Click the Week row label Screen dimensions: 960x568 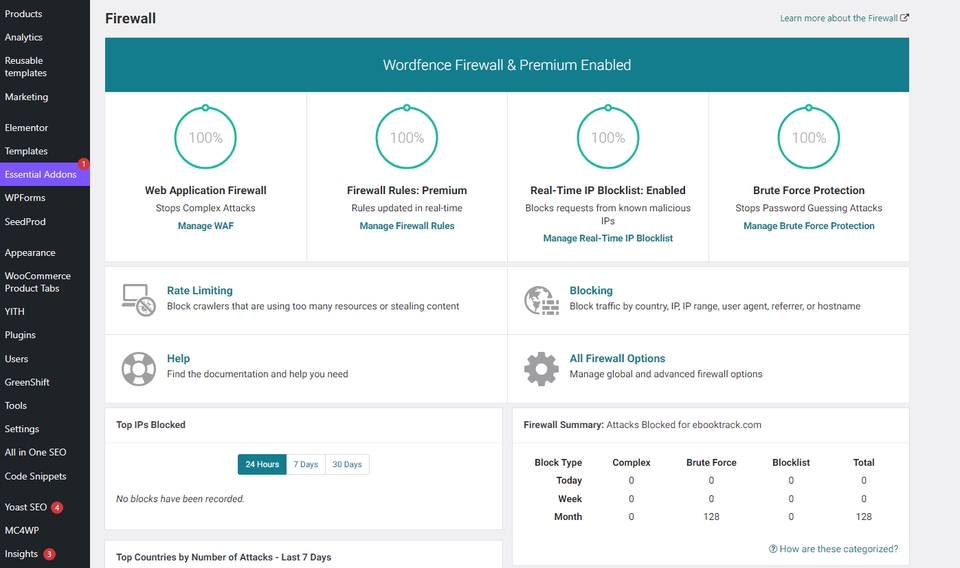click(x=569, y=499)
